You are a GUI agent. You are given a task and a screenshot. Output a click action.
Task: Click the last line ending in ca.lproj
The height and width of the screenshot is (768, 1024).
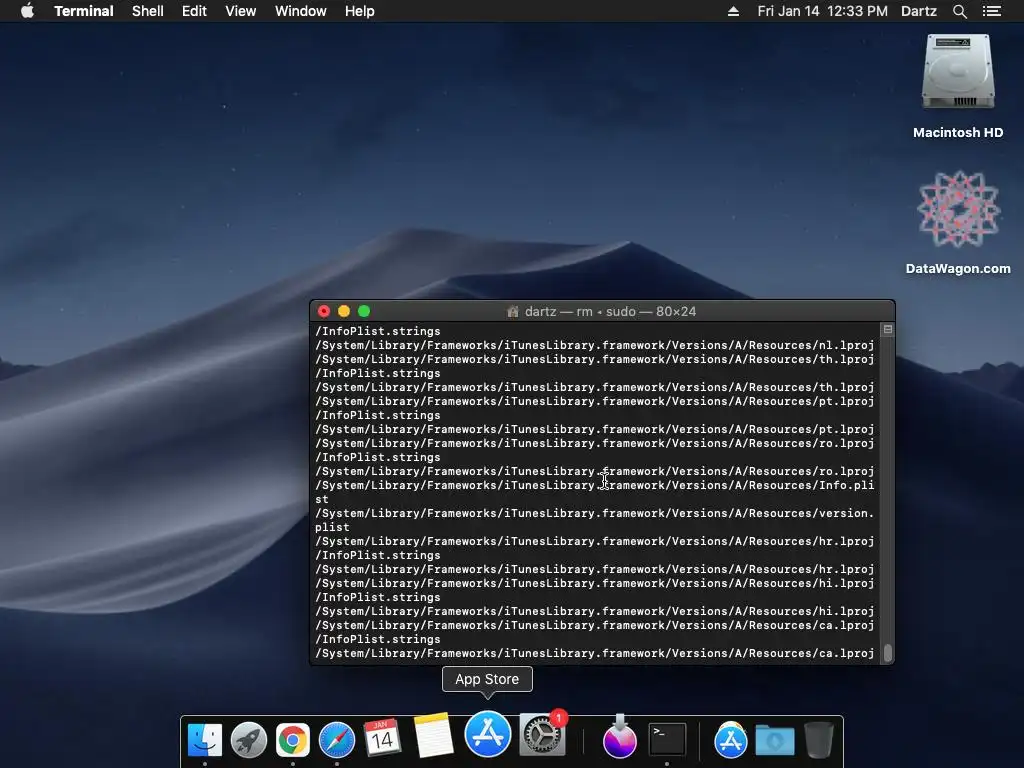click(x=594, y=653)
